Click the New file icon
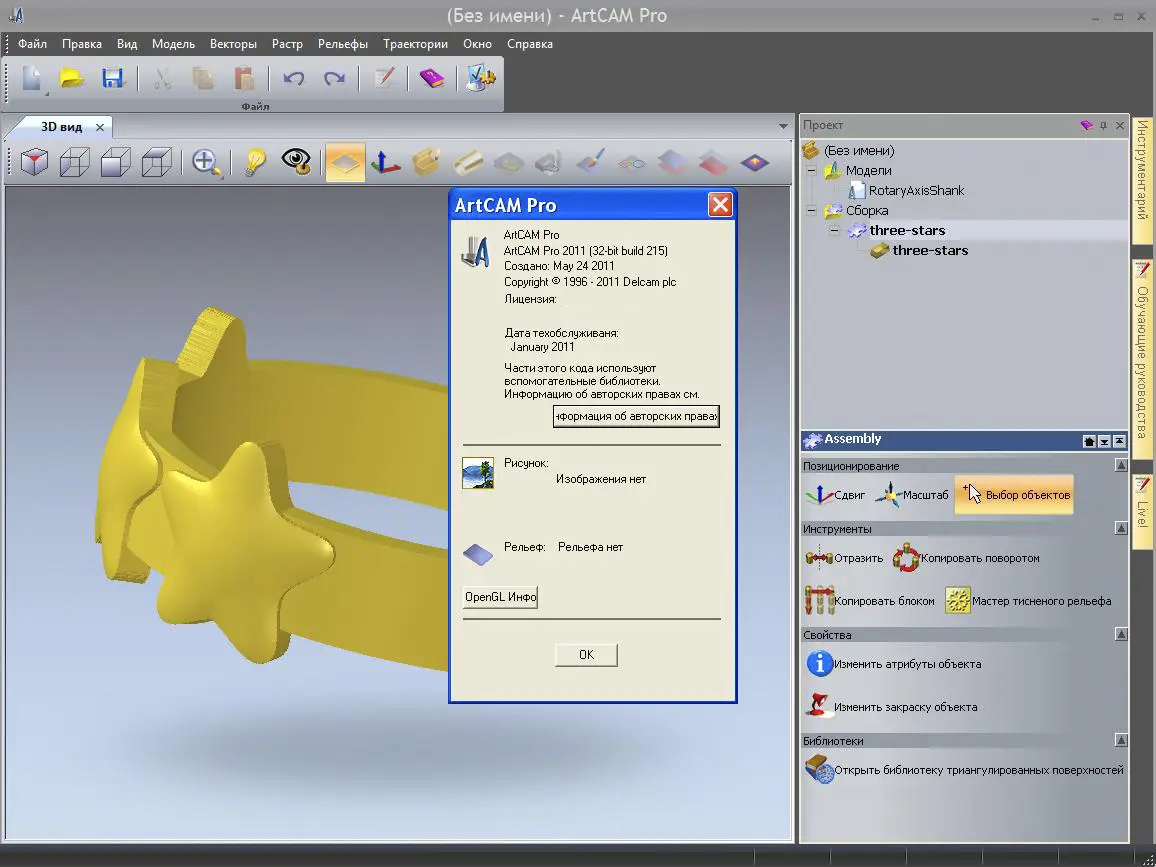 [31, 77]
